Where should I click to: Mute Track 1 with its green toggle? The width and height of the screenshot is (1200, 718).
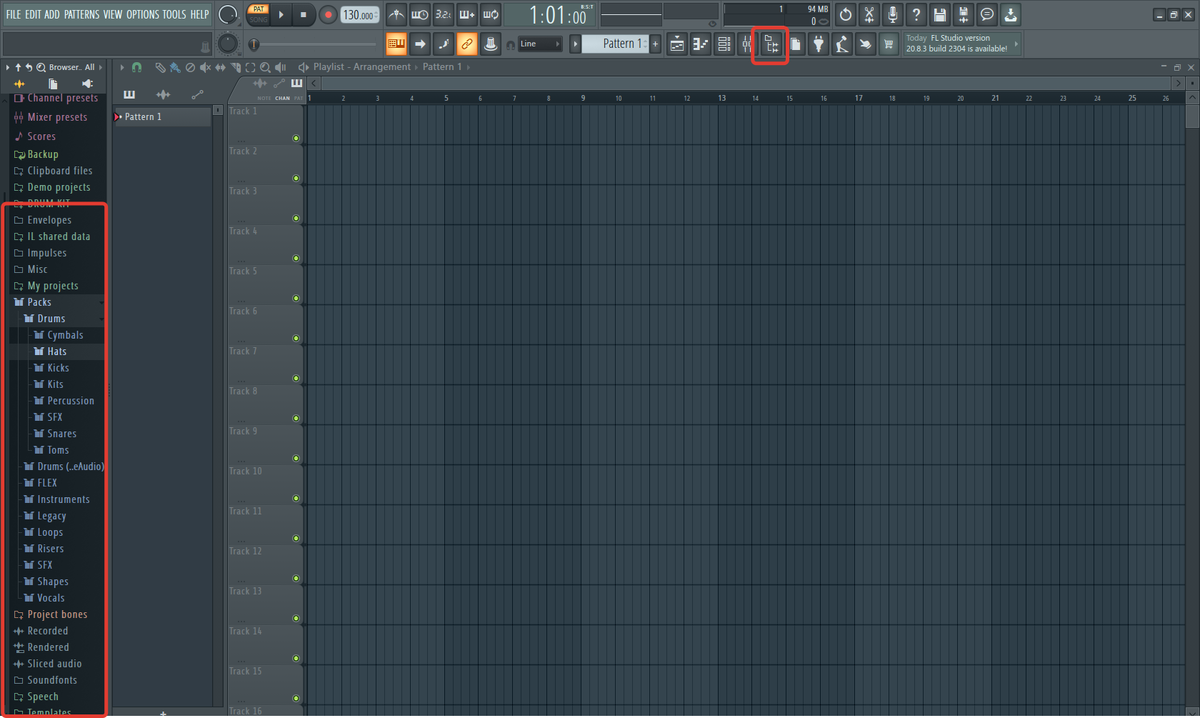296,138
